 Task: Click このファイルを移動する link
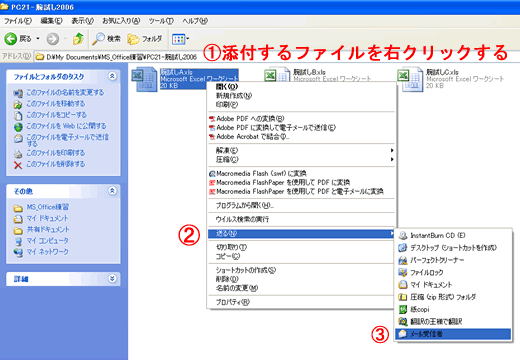56,104
